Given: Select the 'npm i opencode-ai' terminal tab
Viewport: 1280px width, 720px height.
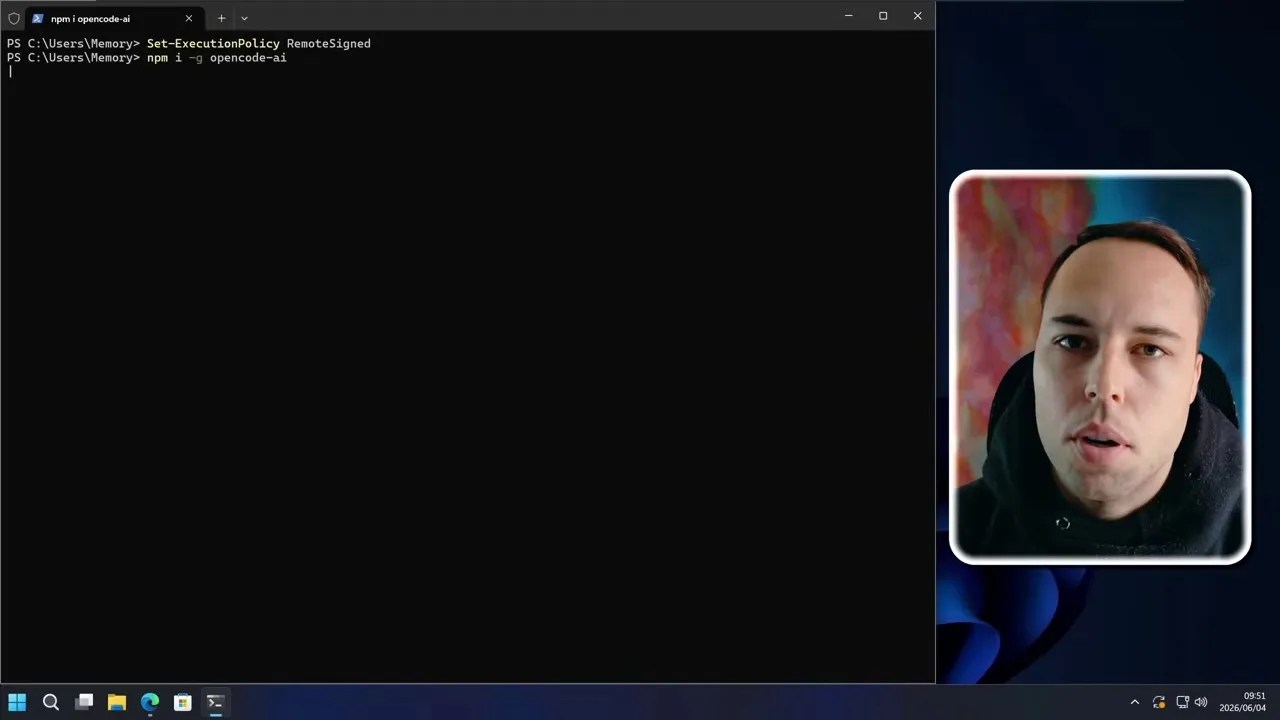Looking at the screenshot, I should click(x=112, y=18).
